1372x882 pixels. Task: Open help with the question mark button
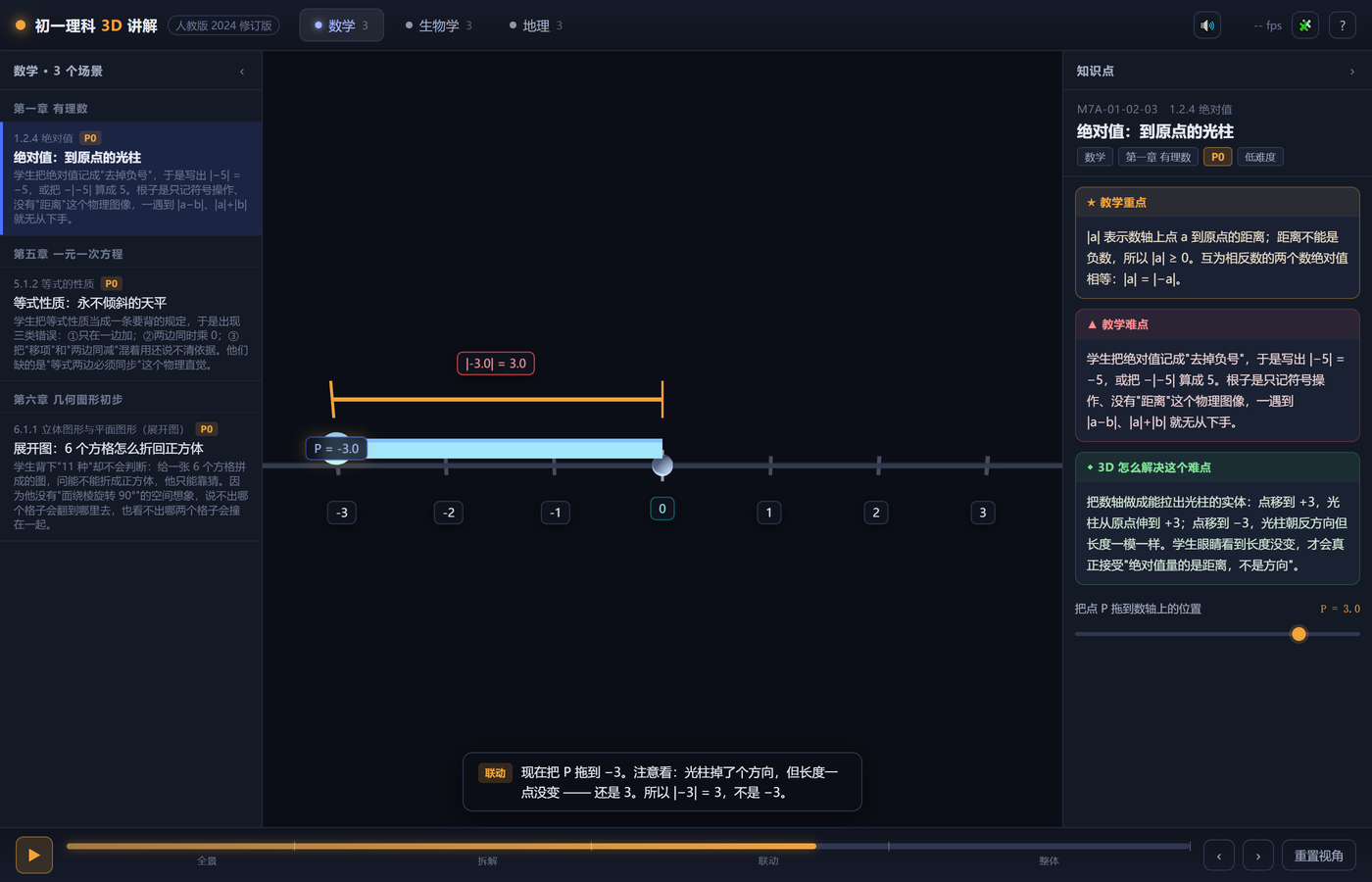pyautogui.click(x=1343, y=25)
